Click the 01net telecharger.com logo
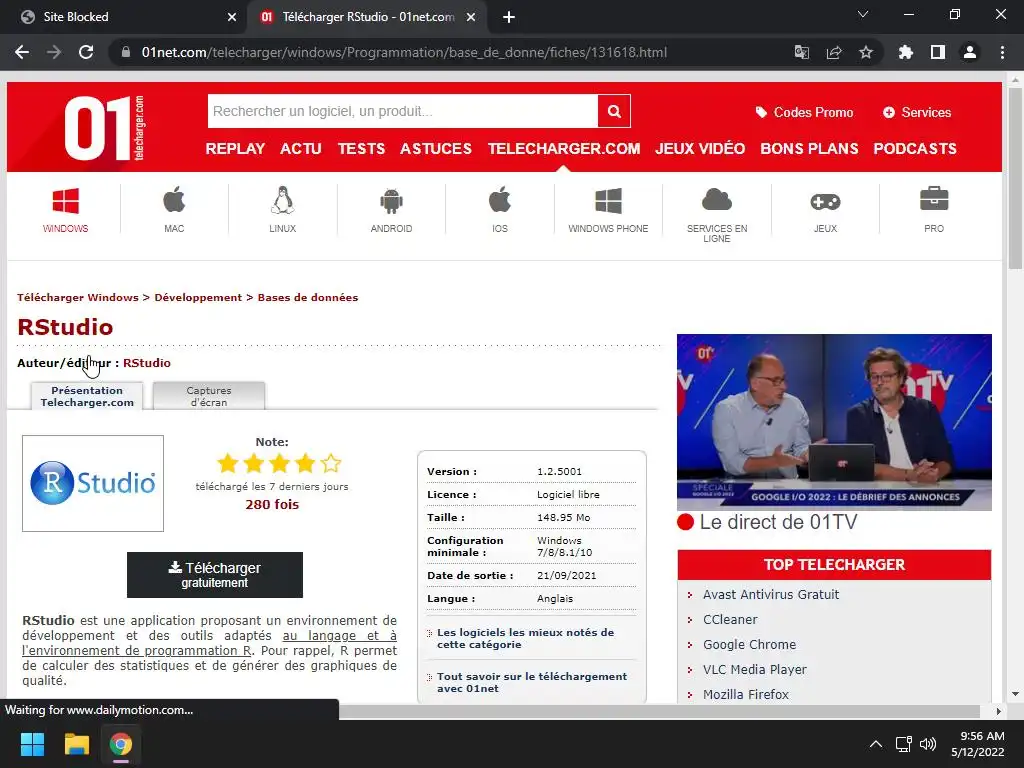The height and width of the screenshot is (768, 1024). (104, 128)
